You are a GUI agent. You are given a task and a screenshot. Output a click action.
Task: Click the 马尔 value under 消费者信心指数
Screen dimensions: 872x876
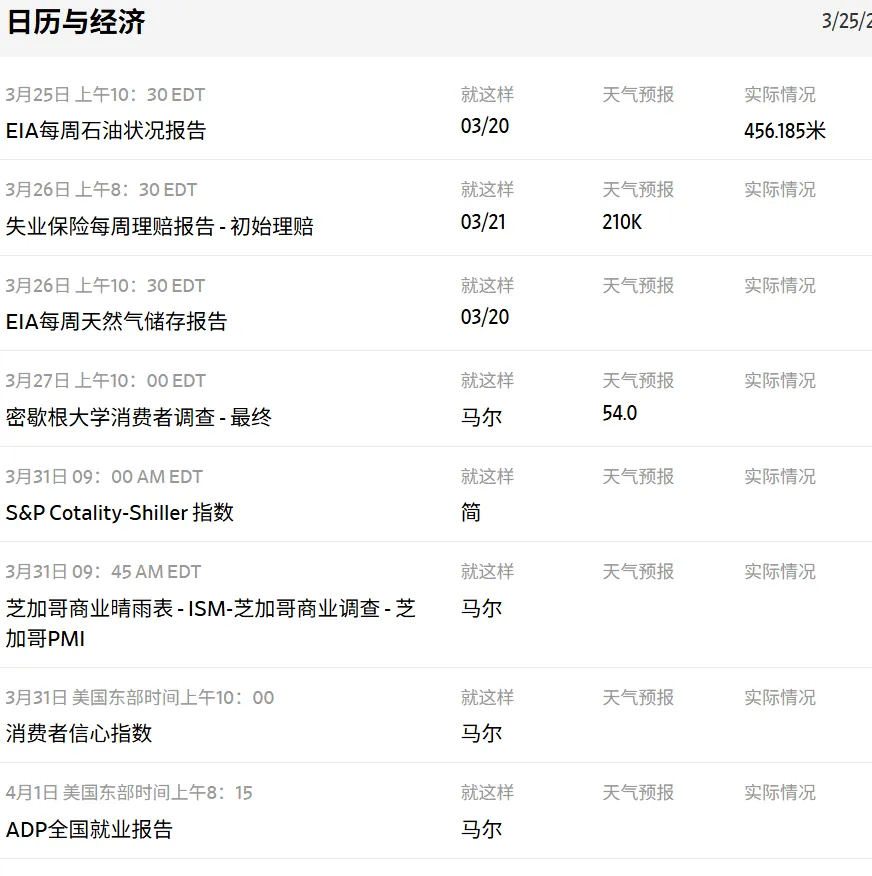point(483,731)
